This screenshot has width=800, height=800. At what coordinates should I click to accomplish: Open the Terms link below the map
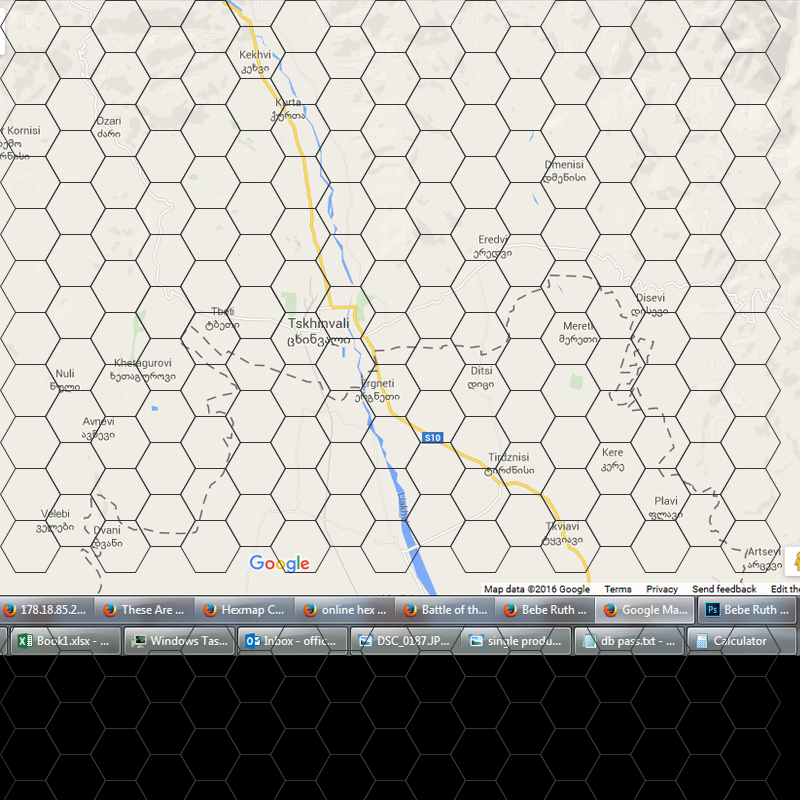[x=618, y=589]
